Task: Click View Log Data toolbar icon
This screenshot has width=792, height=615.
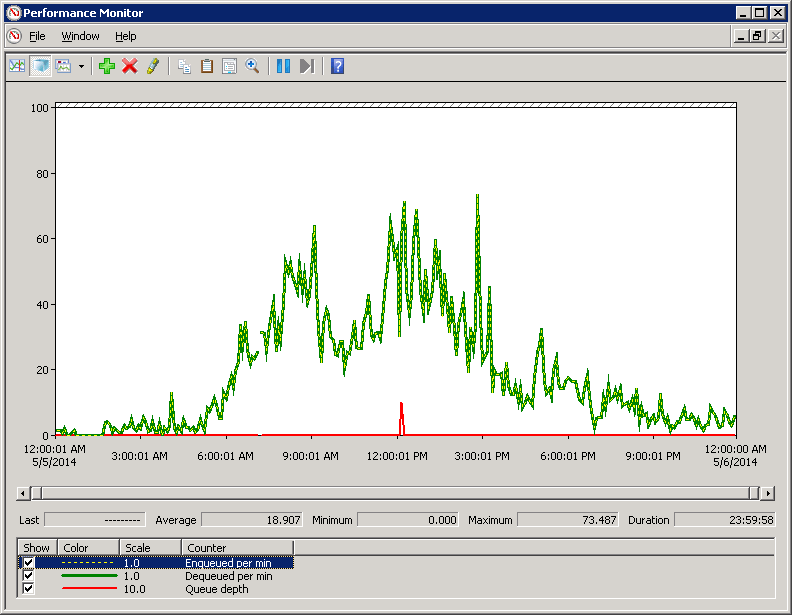Action: click(x=40, y=66)
